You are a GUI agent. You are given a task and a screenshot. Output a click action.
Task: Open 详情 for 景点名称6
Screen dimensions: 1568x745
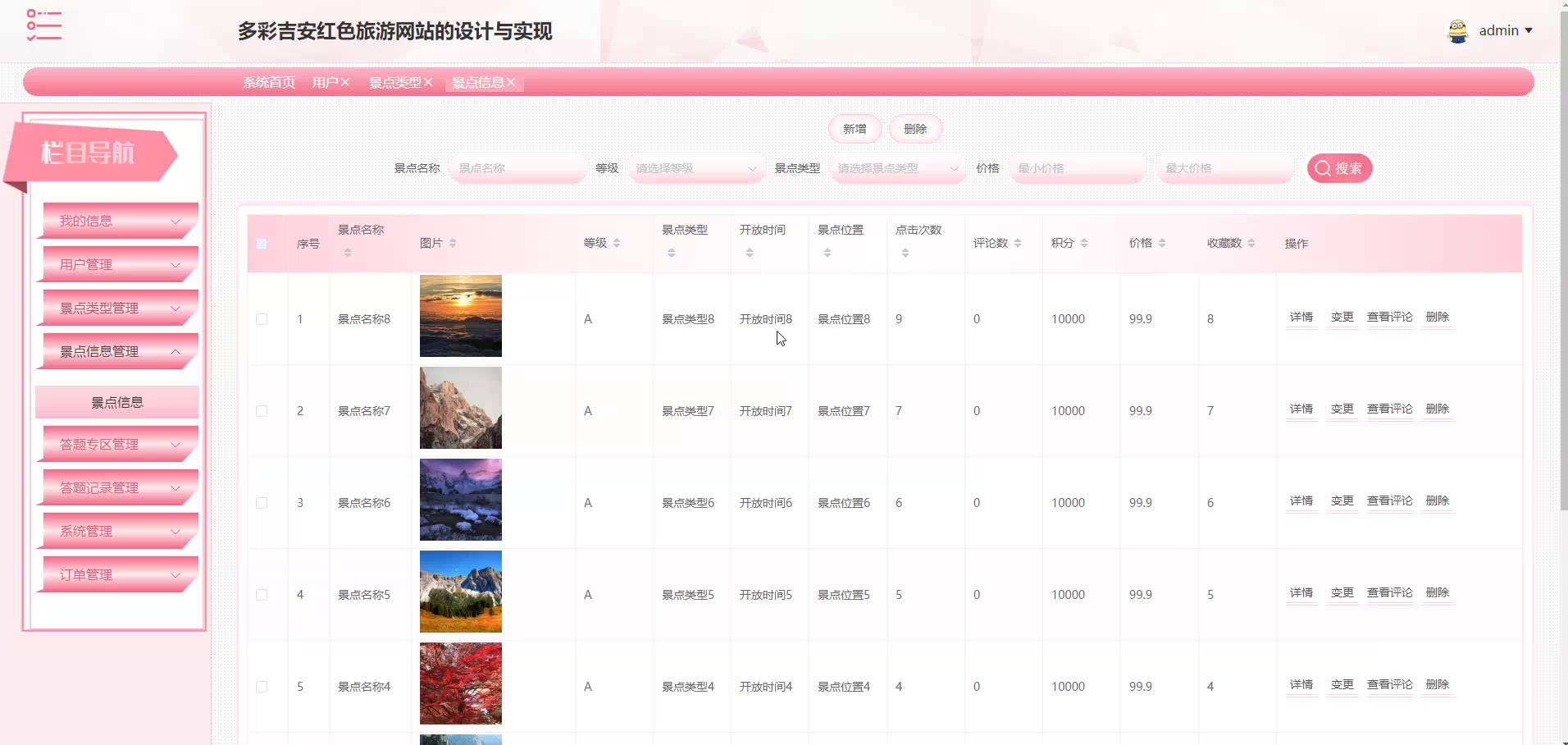pos(1301,501)
